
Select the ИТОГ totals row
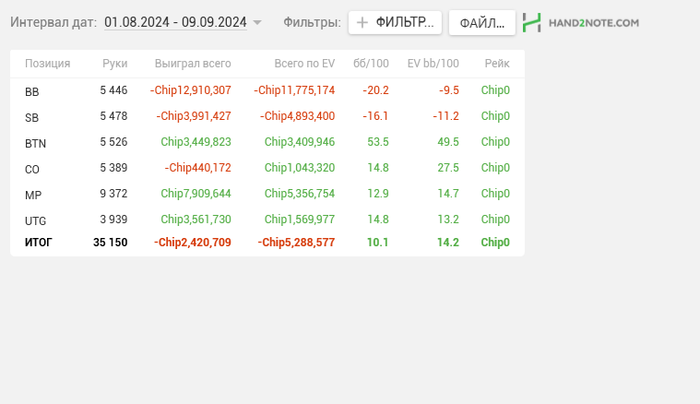coord(38,242)
